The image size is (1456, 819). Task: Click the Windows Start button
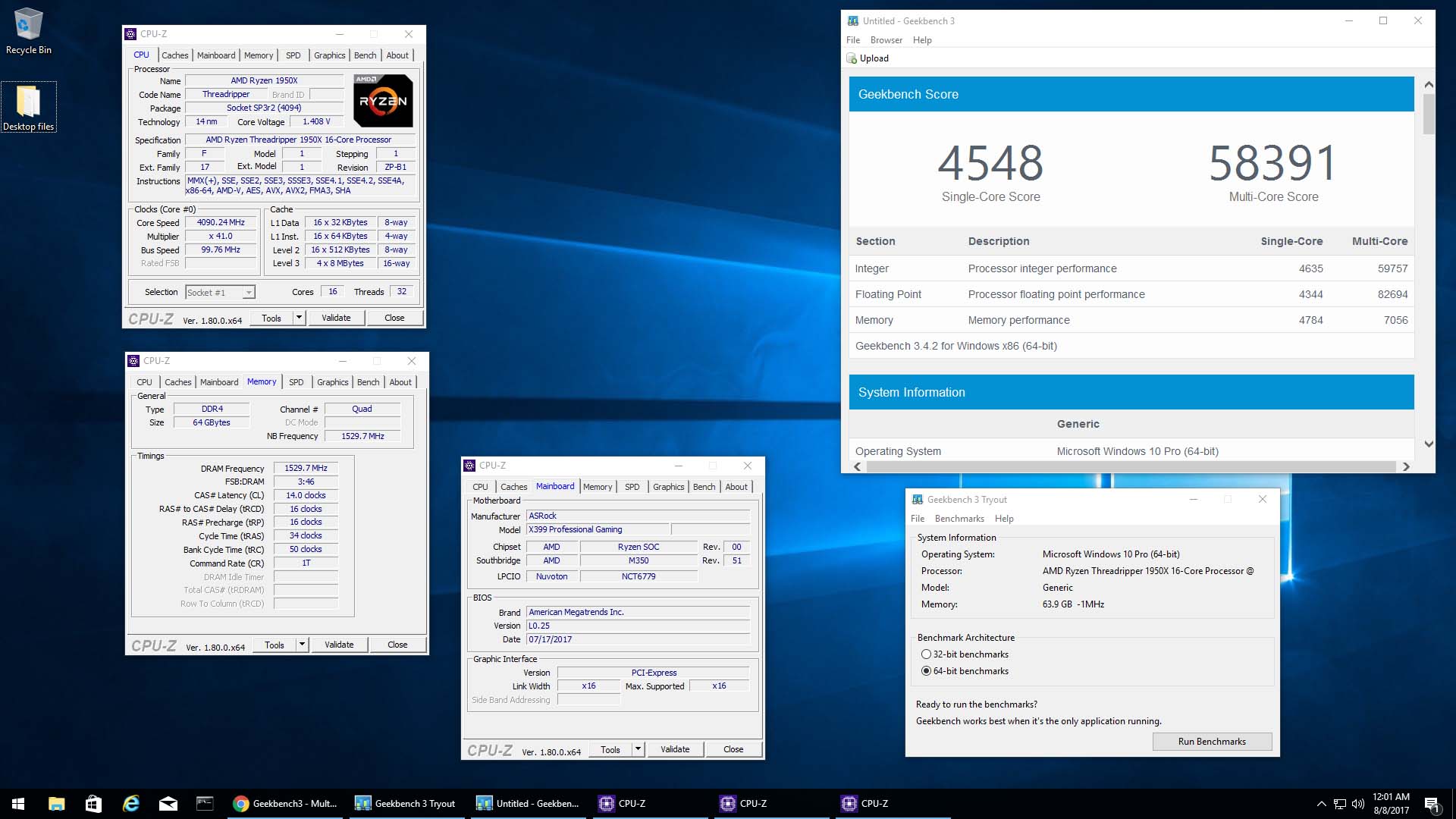coord(18,804)
